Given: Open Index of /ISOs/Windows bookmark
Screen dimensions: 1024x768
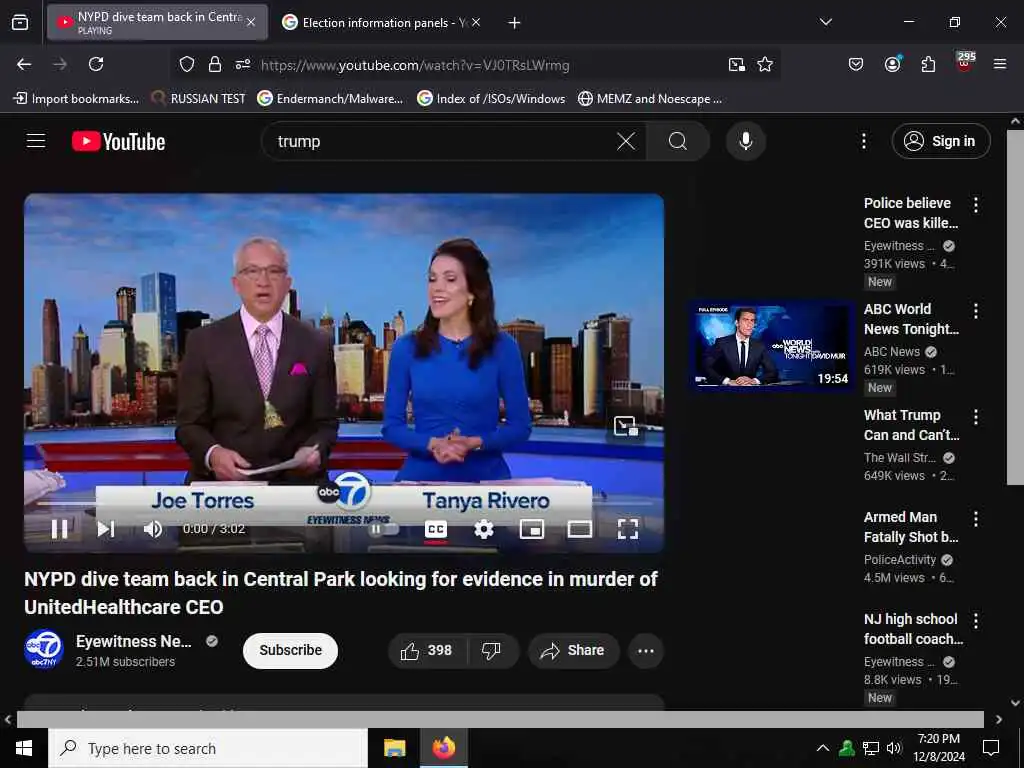Looking at the screenshot, I should (491, 99).
